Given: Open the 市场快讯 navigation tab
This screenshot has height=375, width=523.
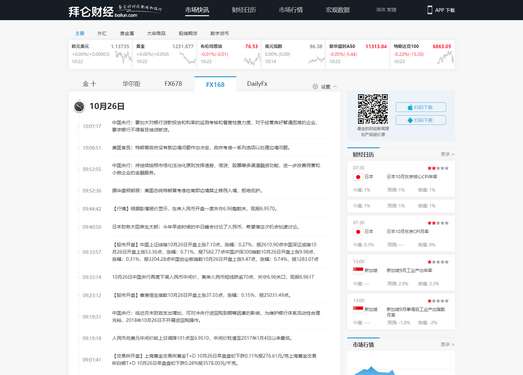Looking at the screenshot, I should coord(197,10).
